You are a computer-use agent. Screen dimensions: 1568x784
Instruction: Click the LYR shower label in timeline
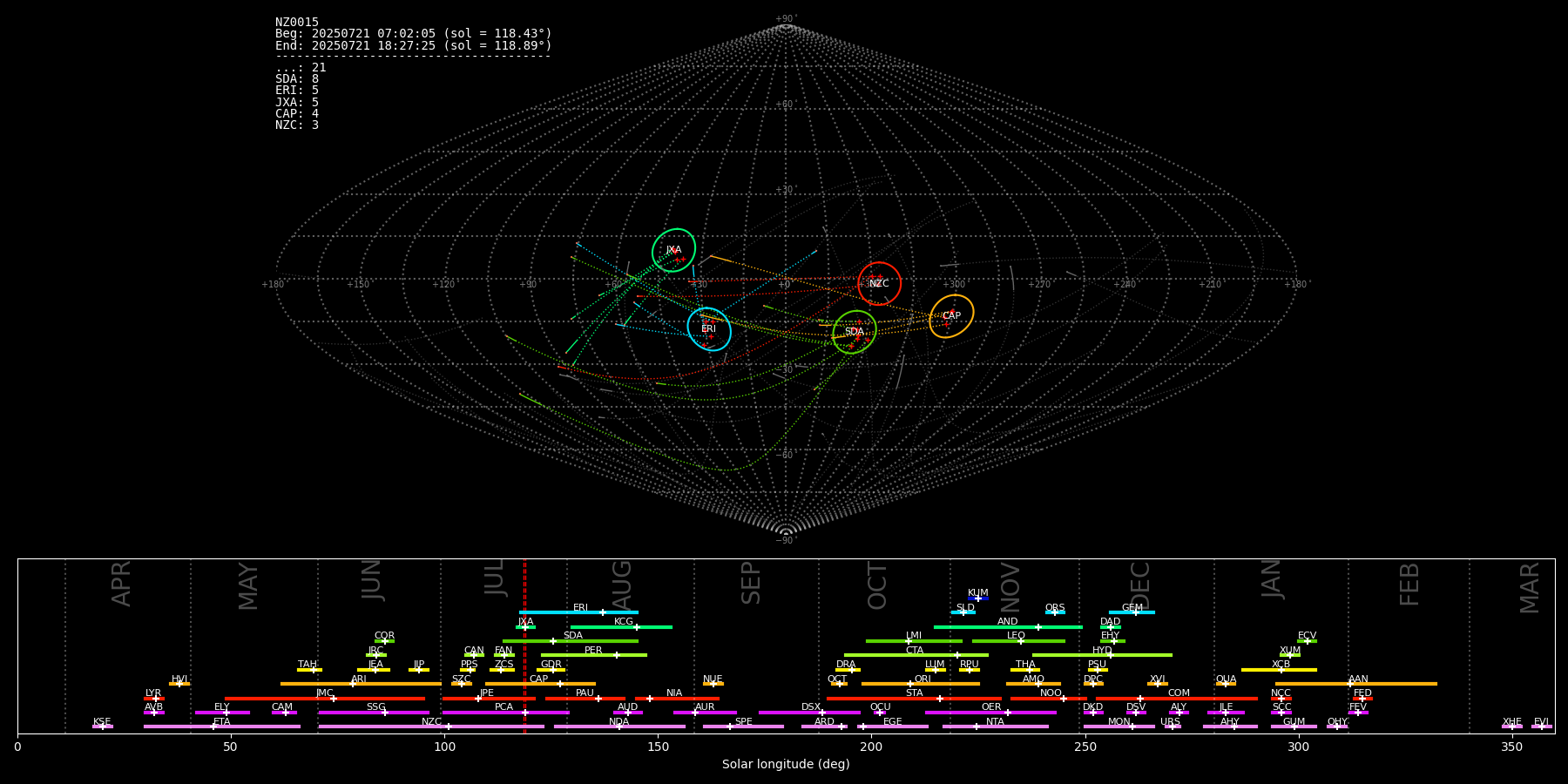(x=153, y=693)
